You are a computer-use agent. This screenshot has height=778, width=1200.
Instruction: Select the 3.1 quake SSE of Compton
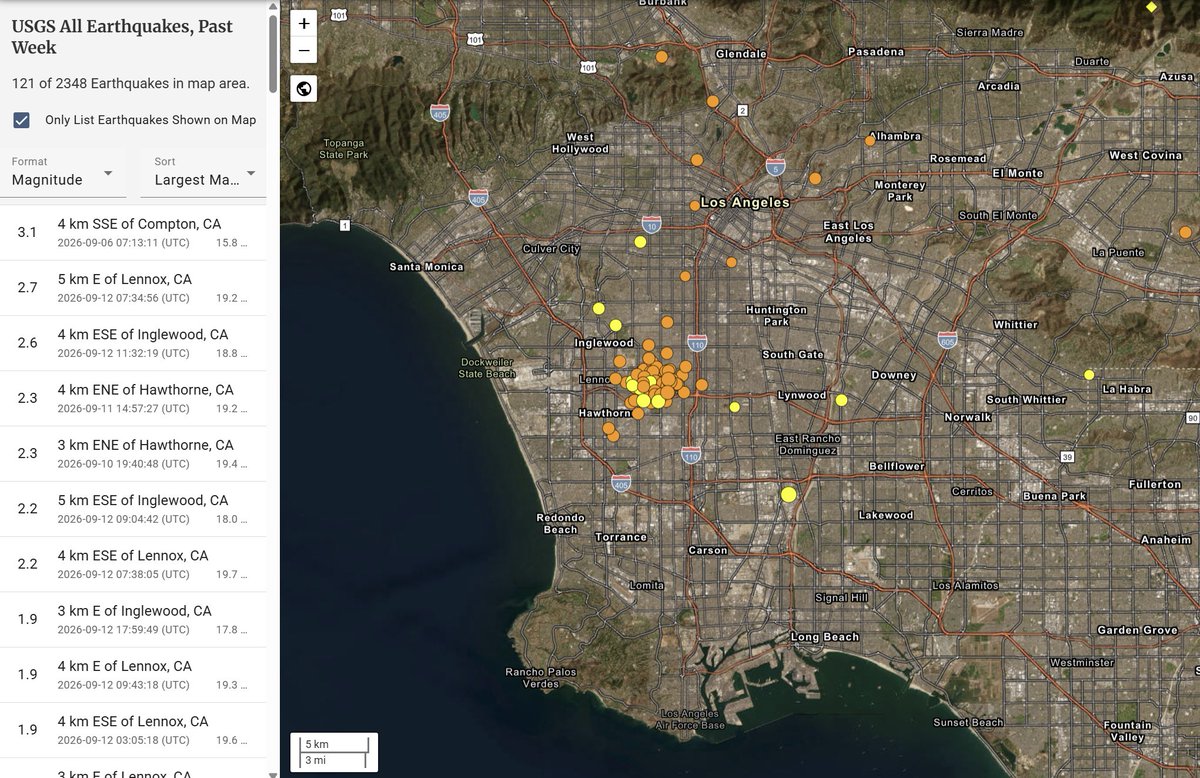tap(133, 233)
